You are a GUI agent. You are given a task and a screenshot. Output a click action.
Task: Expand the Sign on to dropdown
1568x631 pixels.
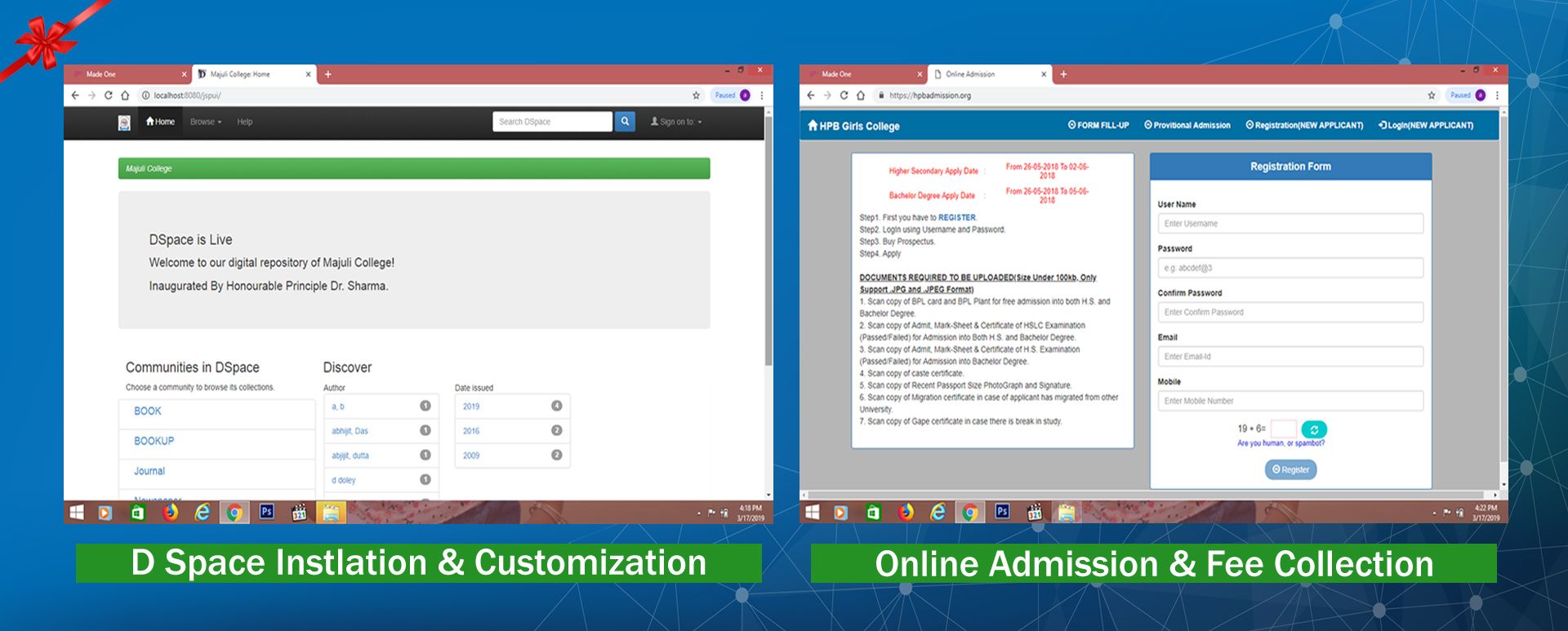(676, 122)
